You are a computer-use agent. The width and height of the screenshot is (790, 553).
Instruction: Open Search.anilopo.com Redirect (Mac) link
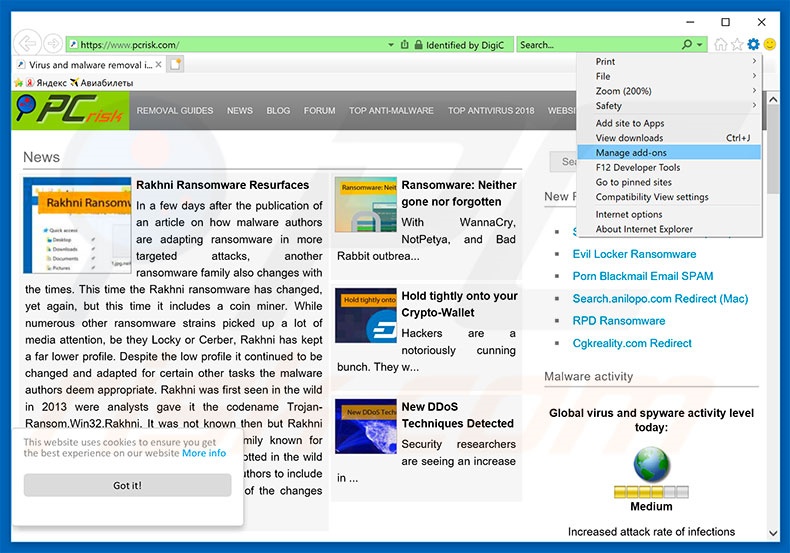(660, 299)
